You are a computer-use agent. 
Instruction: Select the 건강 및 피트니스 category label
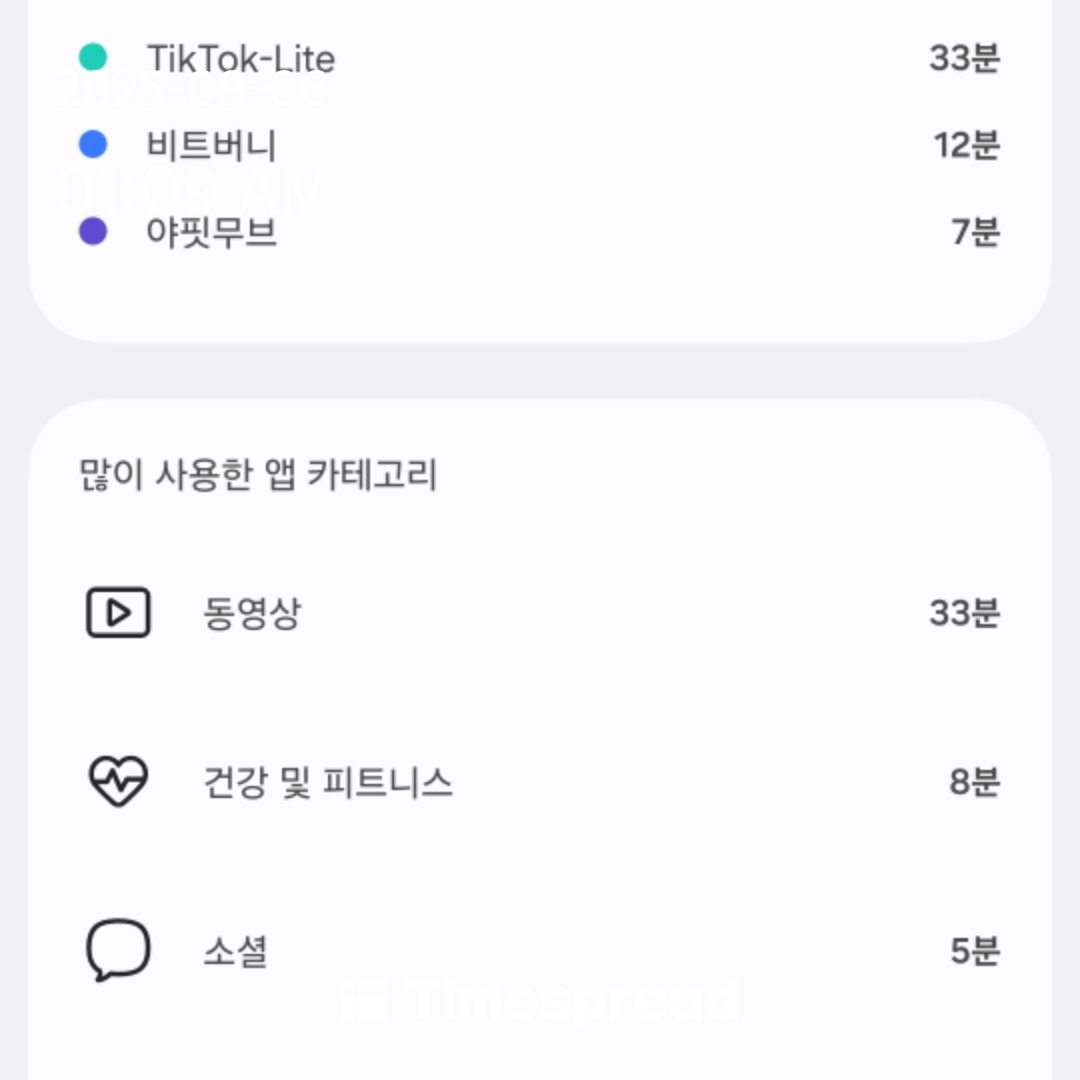[328, 782]
